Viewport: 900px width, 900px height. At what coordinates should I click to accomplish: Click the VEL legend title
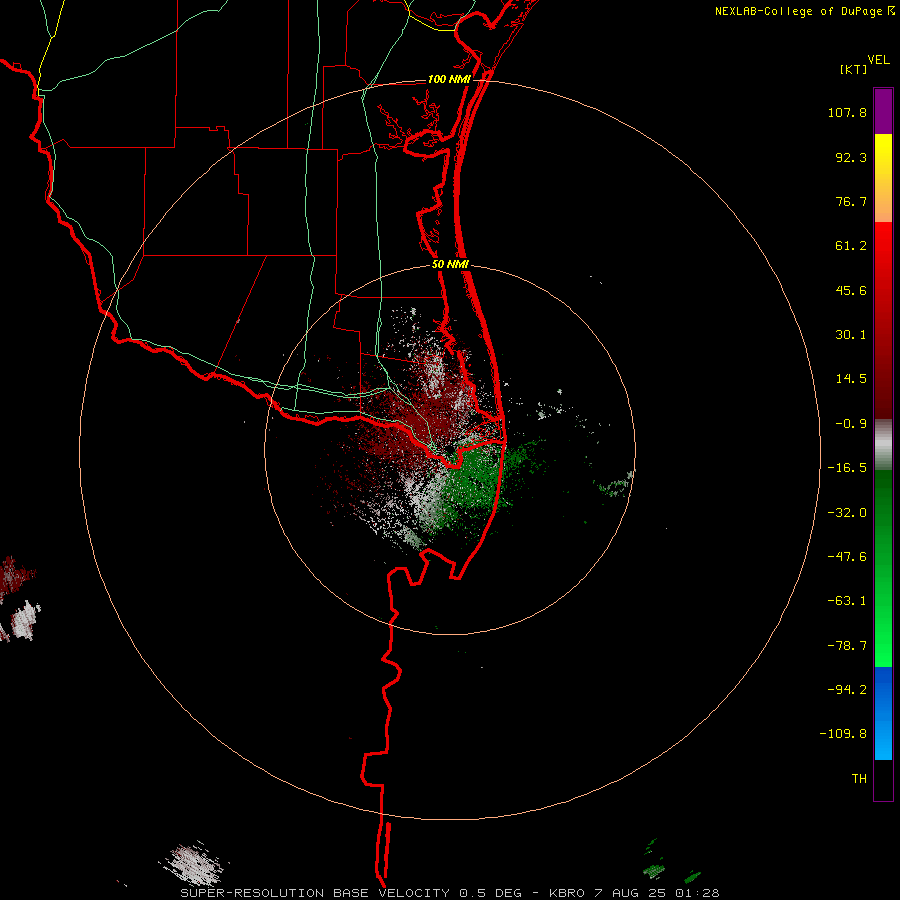(878, 60)
